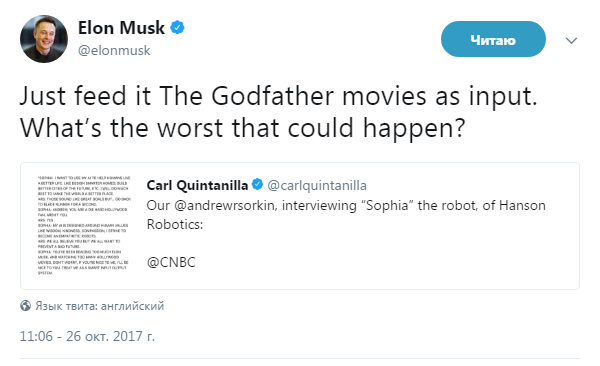600x366 pixels.
Task: Toggle the Читаю follow button
Action: coord(493,39)
